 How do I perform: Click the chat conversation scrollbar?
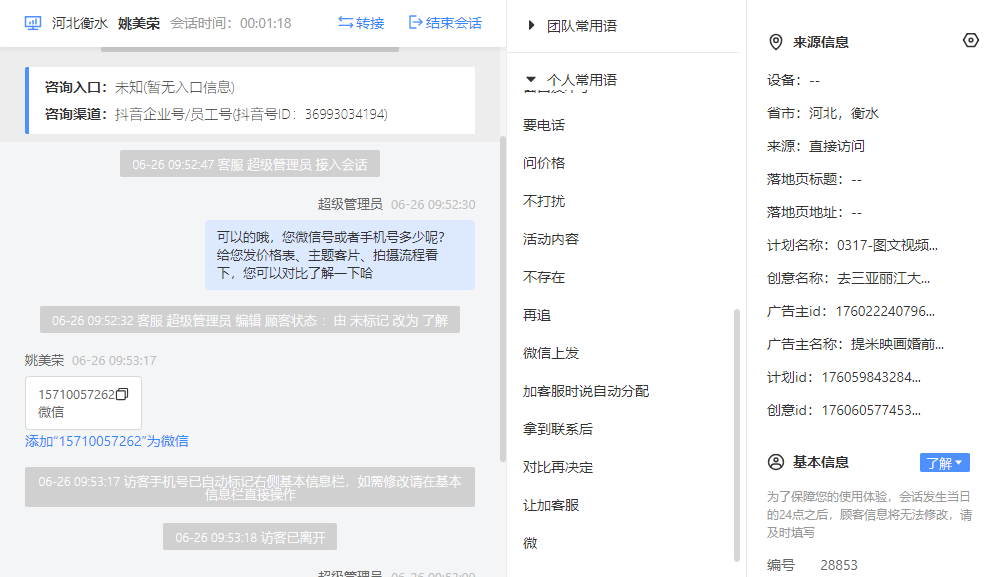point(503,299)
